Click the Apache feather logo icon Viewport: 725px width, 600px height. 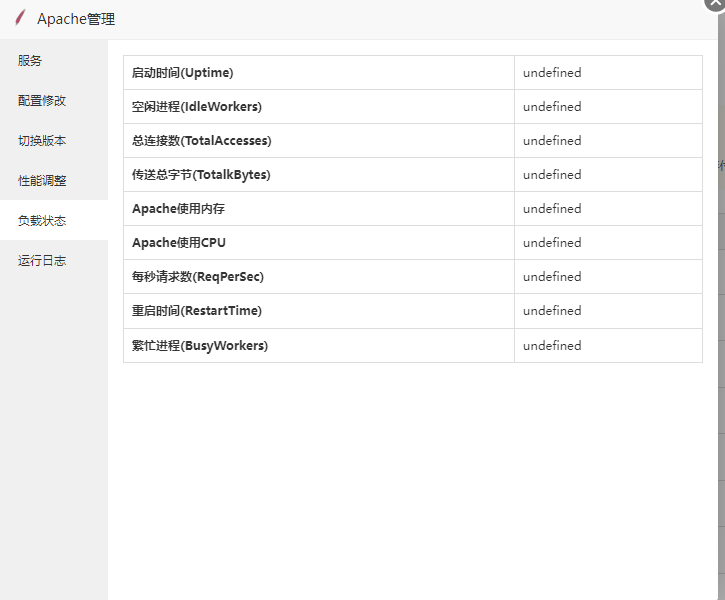point(20,18)
